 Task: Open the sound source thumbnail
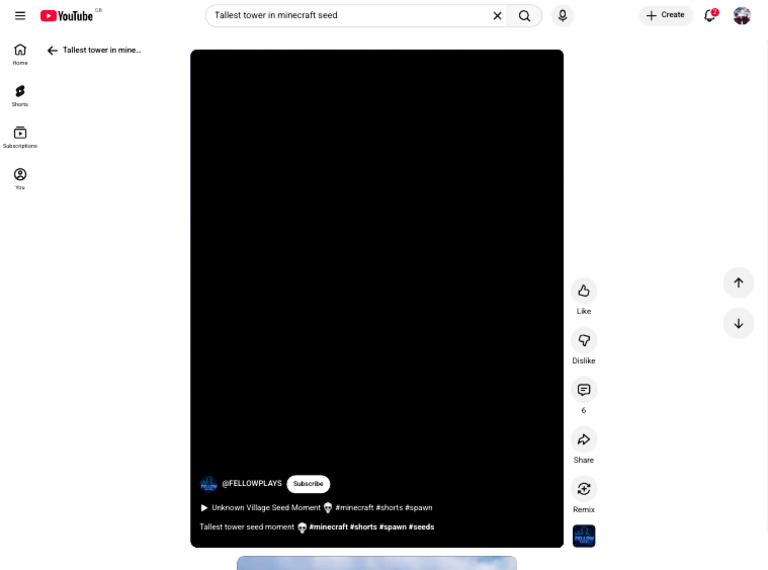point(583,536)
